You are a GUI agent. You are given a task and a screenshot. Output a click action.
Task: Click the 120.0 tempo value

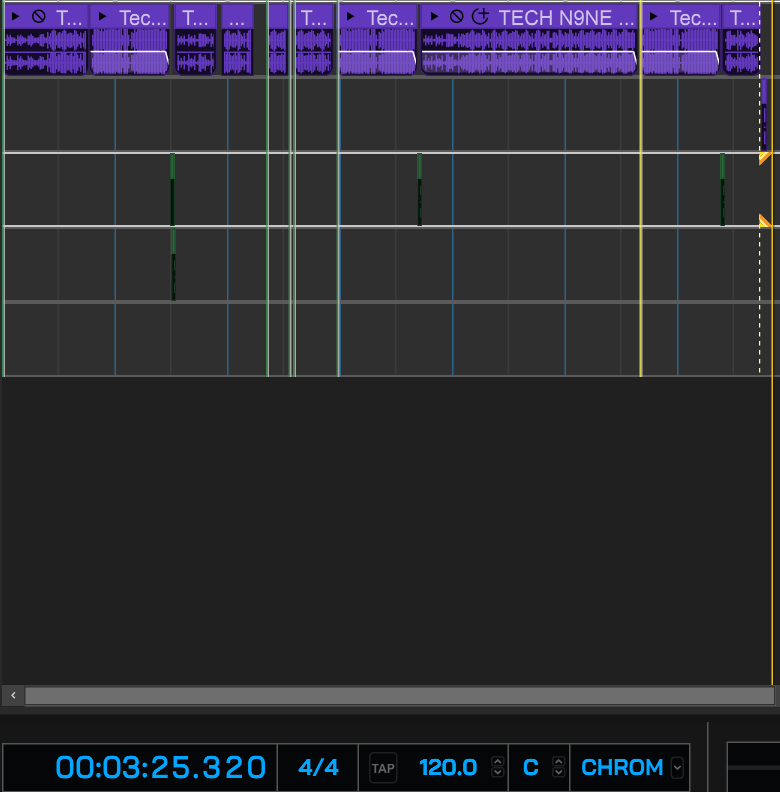coord(448,768)
